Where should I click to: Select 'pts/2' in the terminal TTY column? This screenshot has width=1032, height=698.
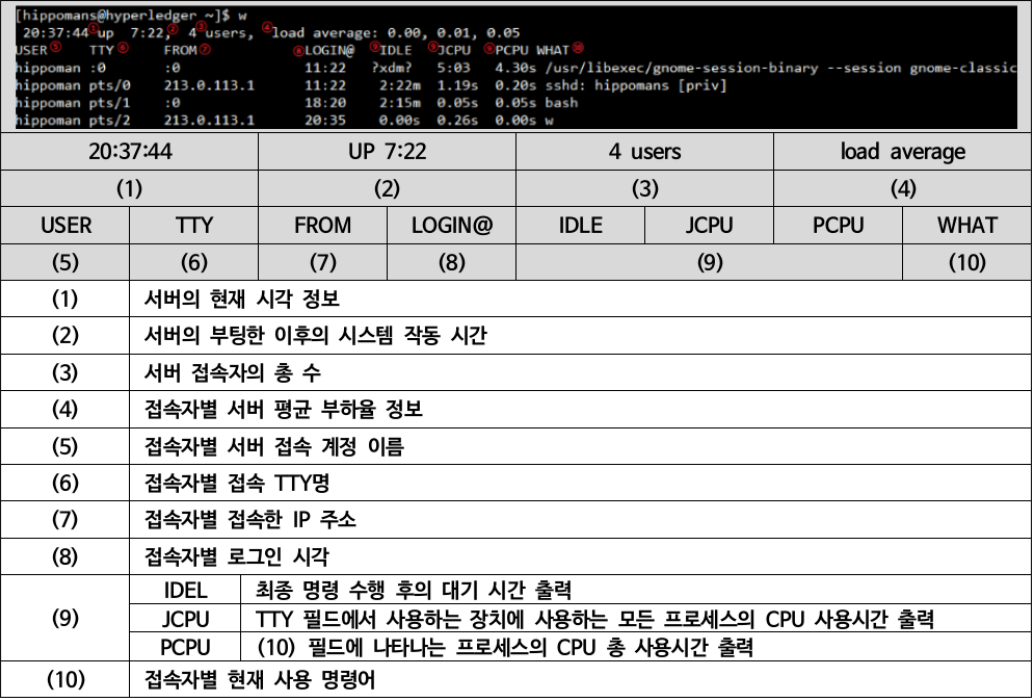coord(110,120)
